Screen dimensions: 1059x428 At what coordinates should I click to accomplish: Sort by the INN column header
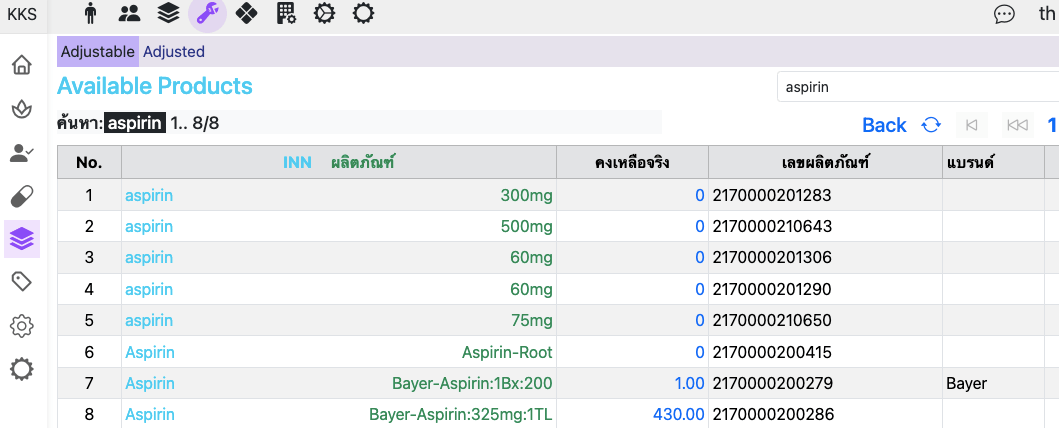297,163
